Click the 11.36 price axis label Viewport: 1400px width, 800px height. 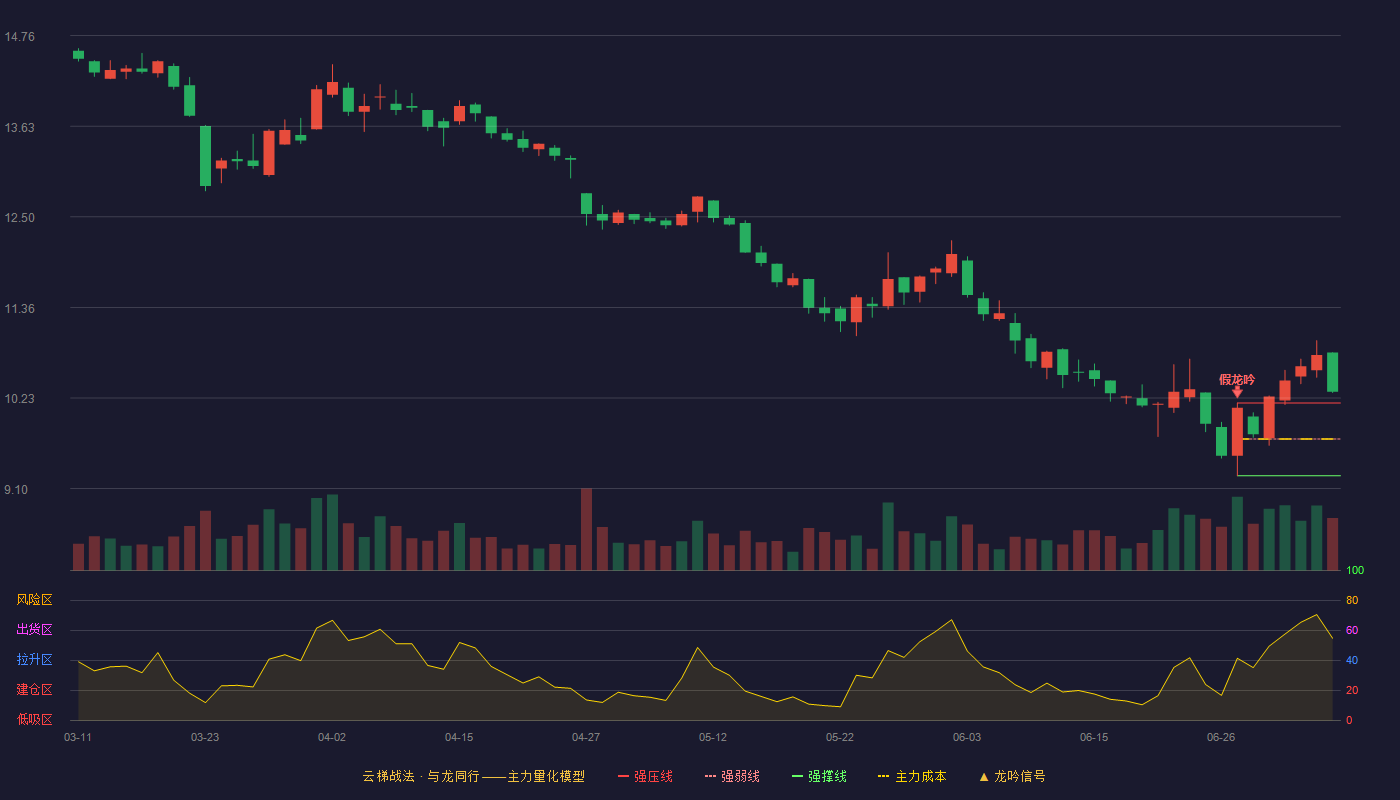point(19,309)
